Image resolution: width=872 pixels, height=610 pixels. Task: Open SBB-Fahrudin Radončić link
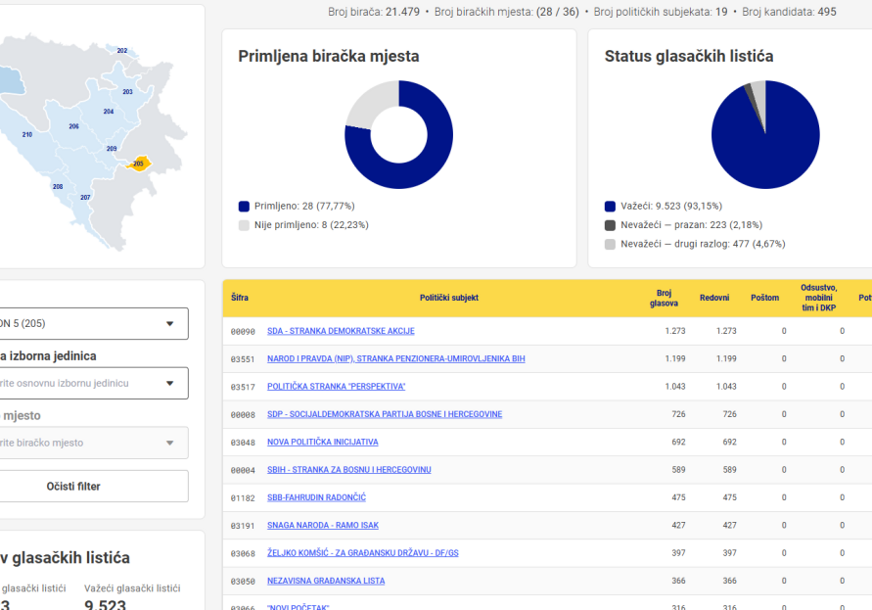click(316, 498)
